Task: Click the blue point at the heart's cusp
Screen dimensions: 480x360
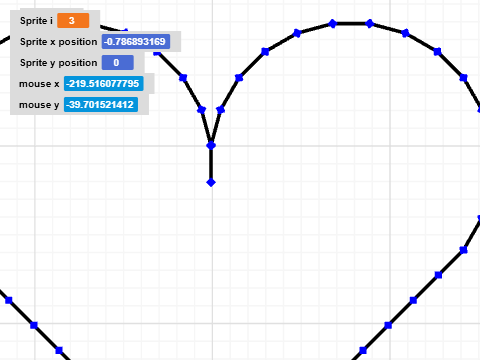Action: pos(211,145)
